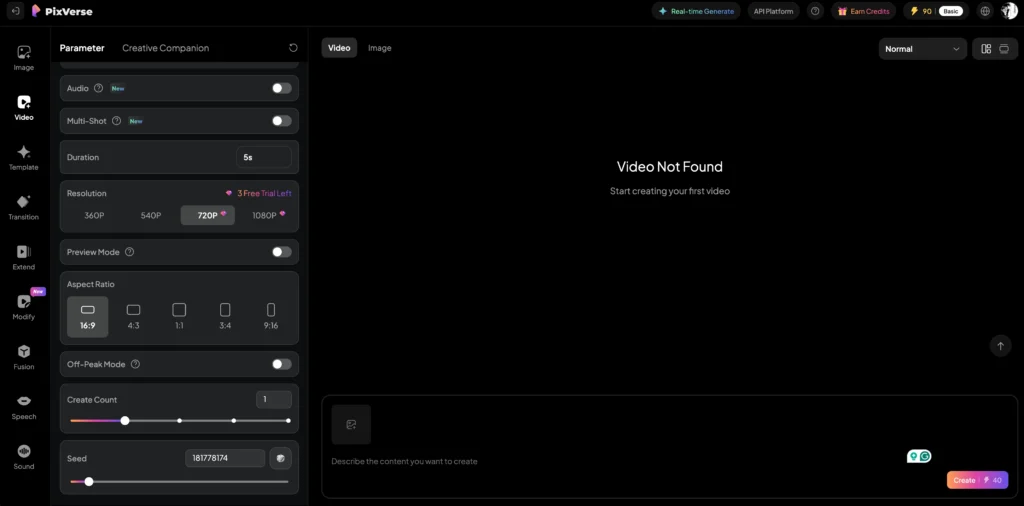Select 720P resolution
Screen dimensions: 1024x506
pos(208,215)
